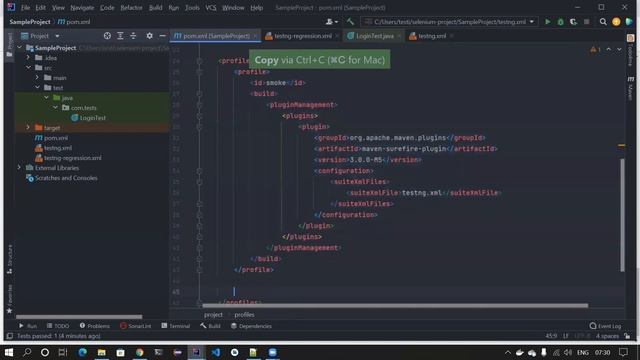Expand the target folder
The image size is (640, 360).
pyautogui.click(x=28, y=127)
